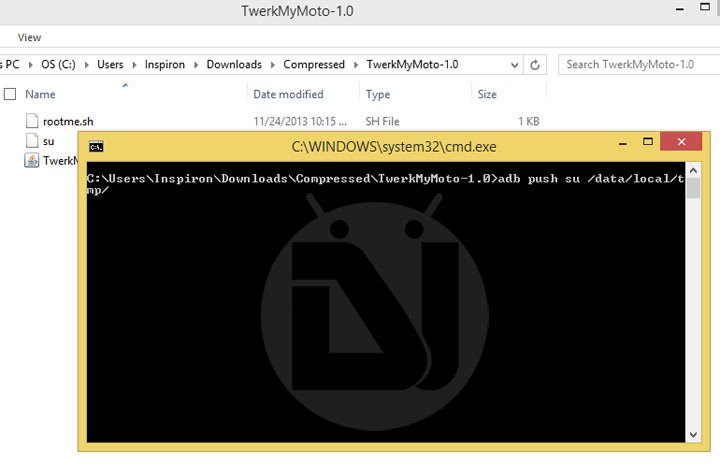Select the su file icon

click(32, 141)
